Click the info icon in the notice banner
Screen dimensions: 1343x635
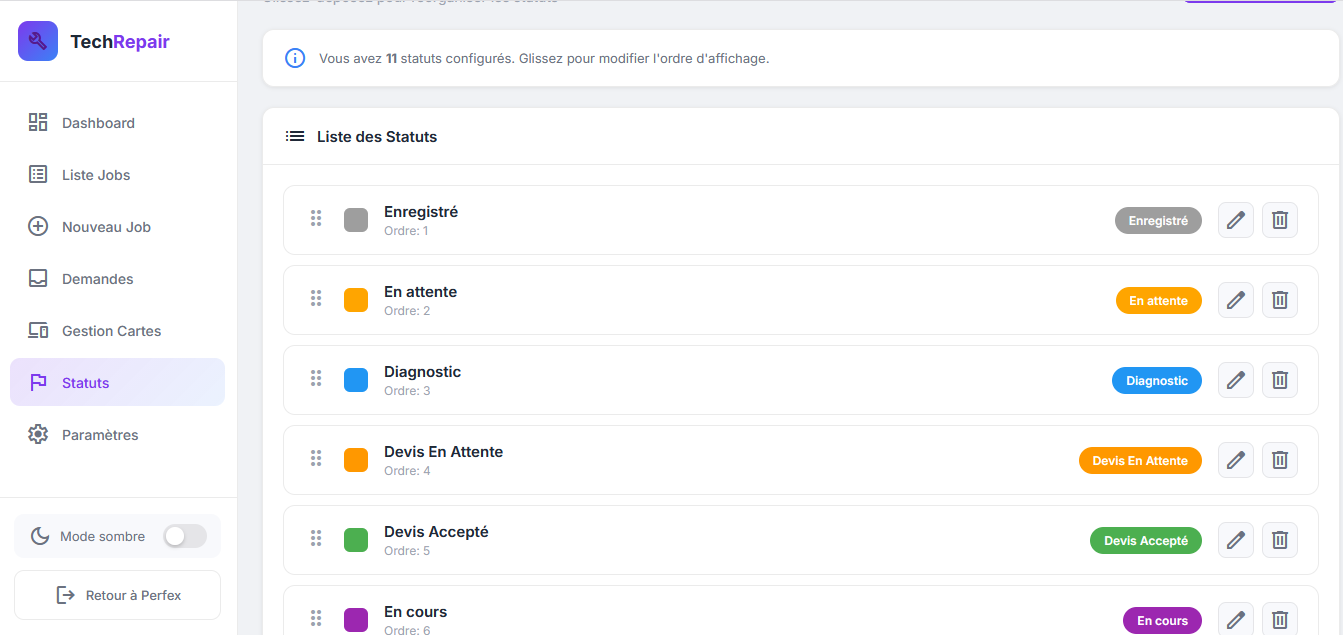pyautogui.click(x=294, y=58)
